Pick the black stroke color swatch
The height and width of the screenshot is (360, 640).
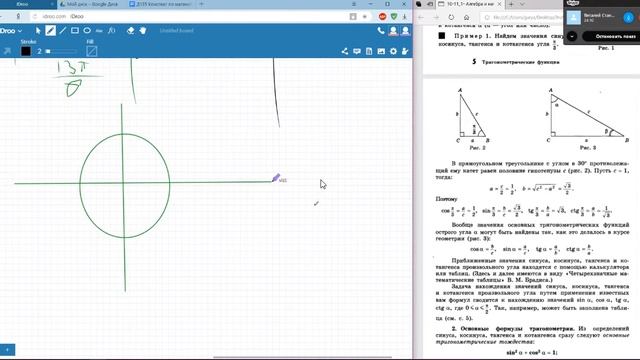point(26,51)
